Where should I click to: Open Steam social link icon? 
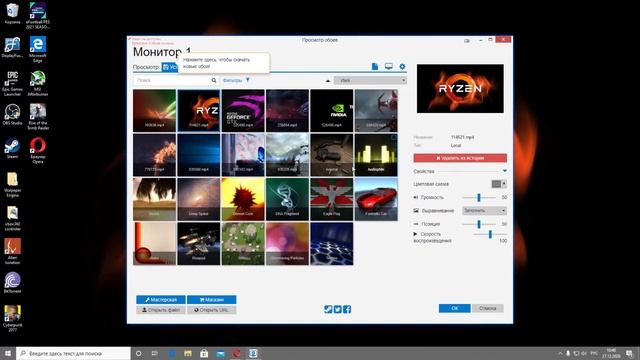pyautogui.click(x=328, y=309)
